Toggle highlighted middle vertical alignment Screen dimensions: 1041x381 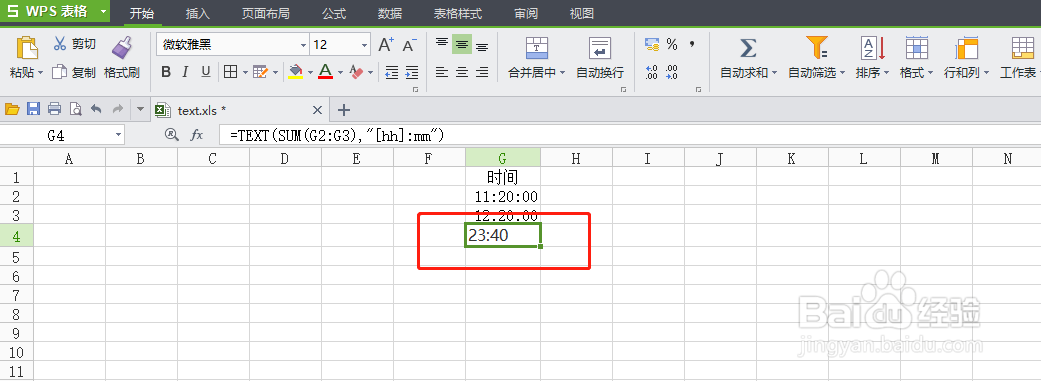pyautogui.click(x=461, y=44)
